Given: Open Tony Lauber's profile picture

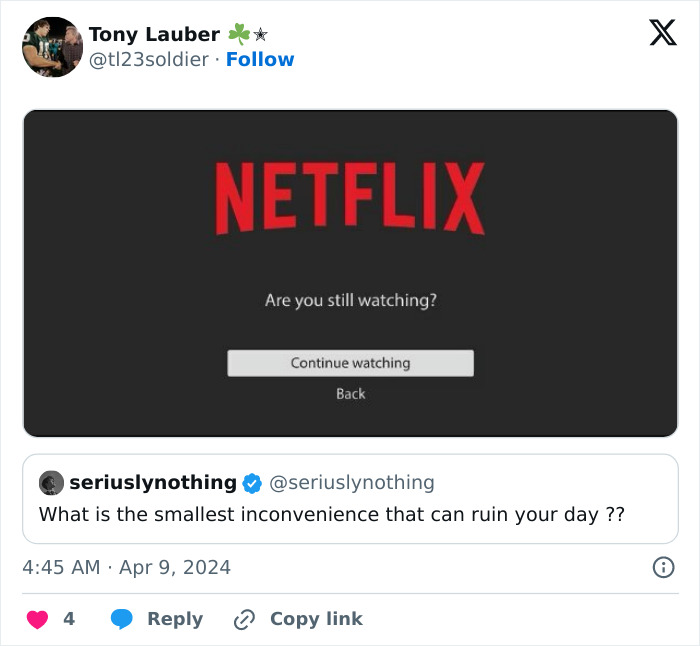Looking at the screenshot, I should 52,47.
